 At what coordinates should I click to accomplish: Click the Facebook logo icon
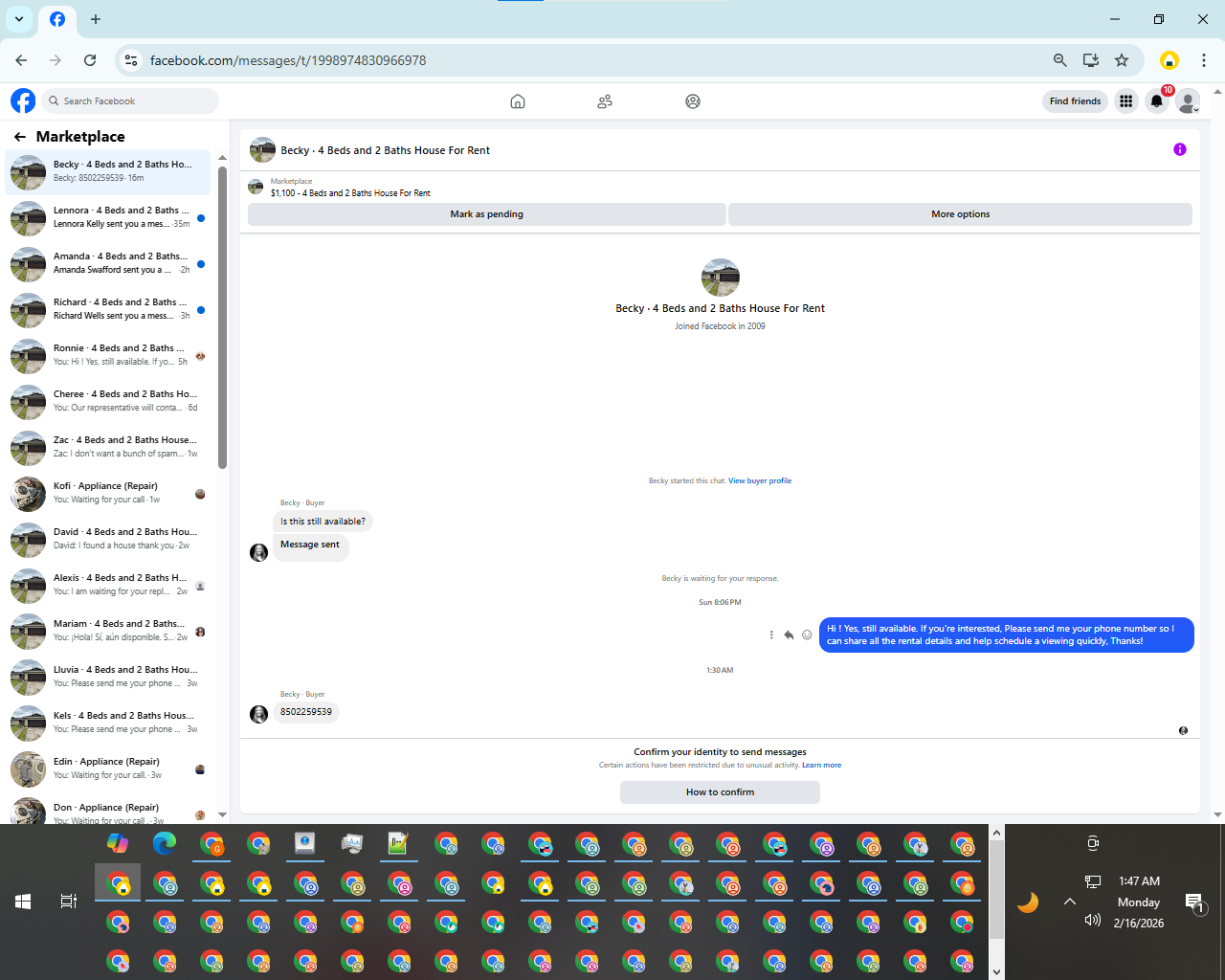tap(23, 100)
